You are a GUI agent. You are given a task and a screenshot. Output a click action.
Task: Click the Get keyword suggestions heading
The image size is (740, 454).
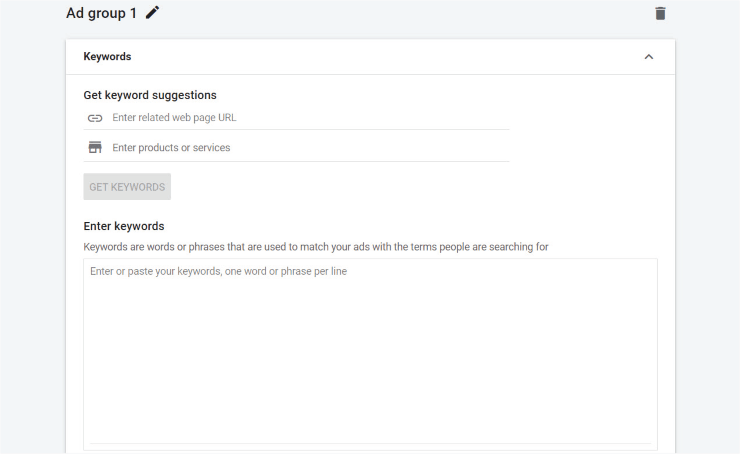150,95
